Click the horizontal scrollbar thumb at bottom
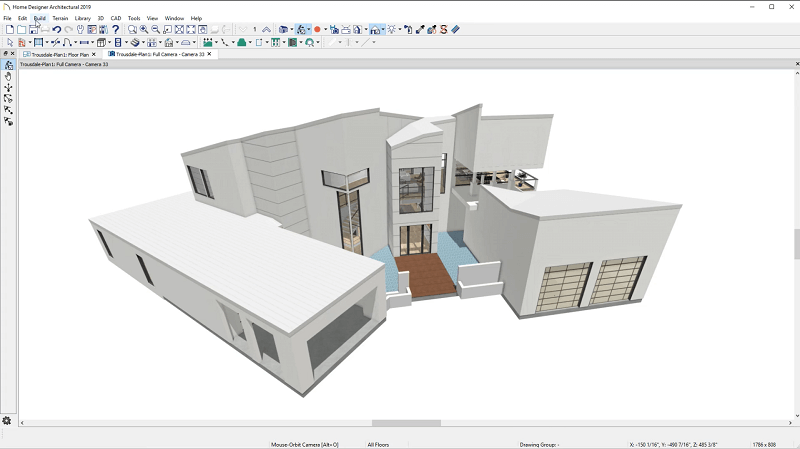This screenshot has height=449, width=800. [x=406, y=423]
